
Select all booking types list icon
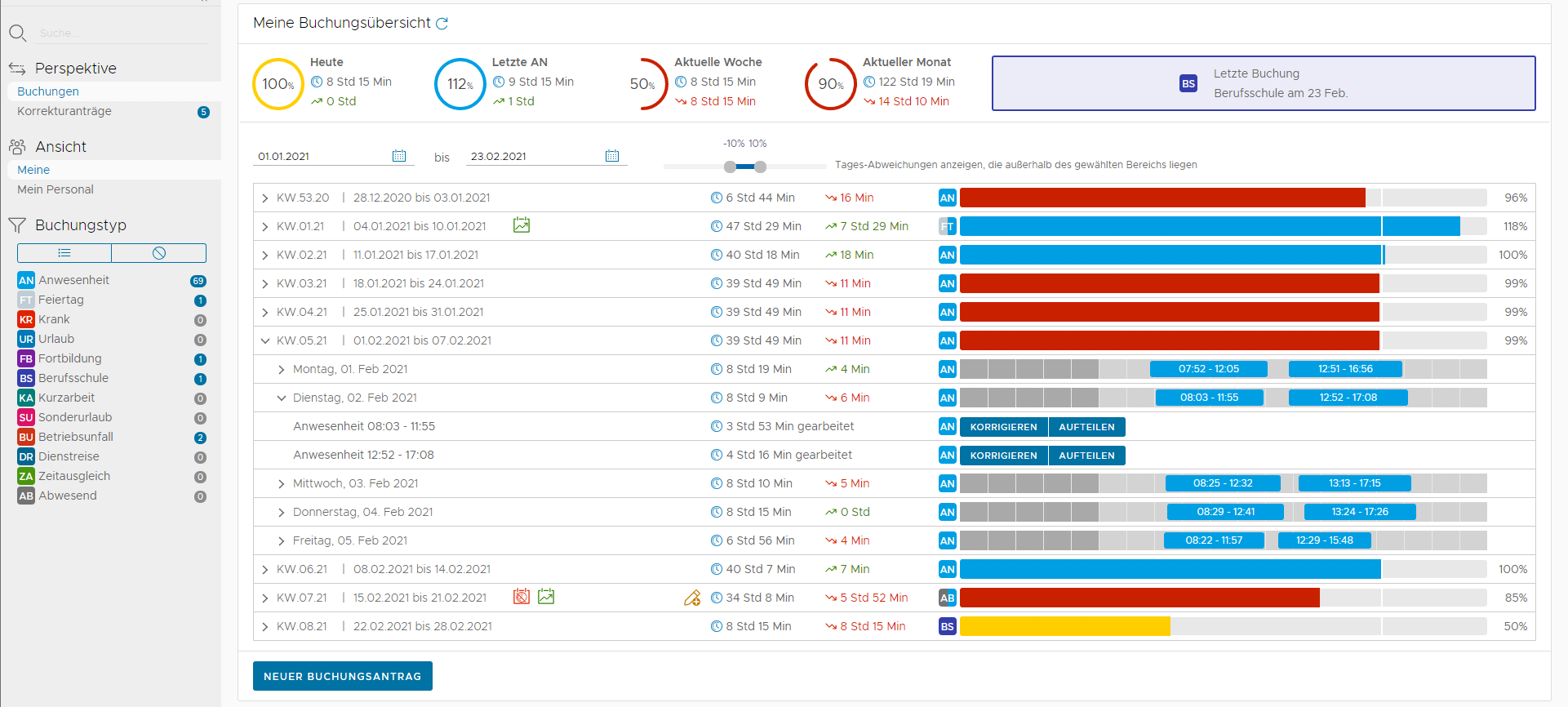pyautogui.click(x=64, y=253)
